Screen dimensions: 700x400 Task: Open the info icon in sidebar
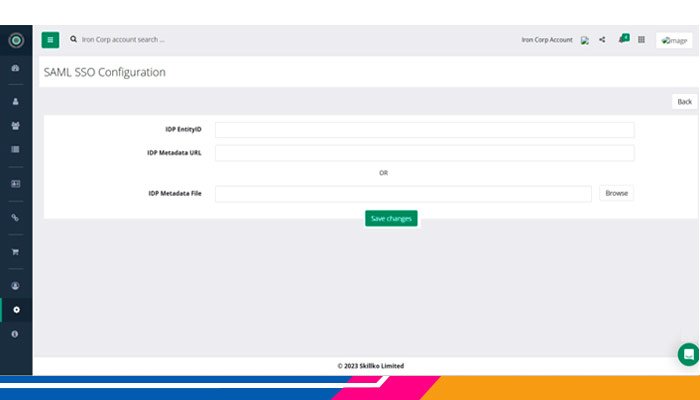point(15,334)
